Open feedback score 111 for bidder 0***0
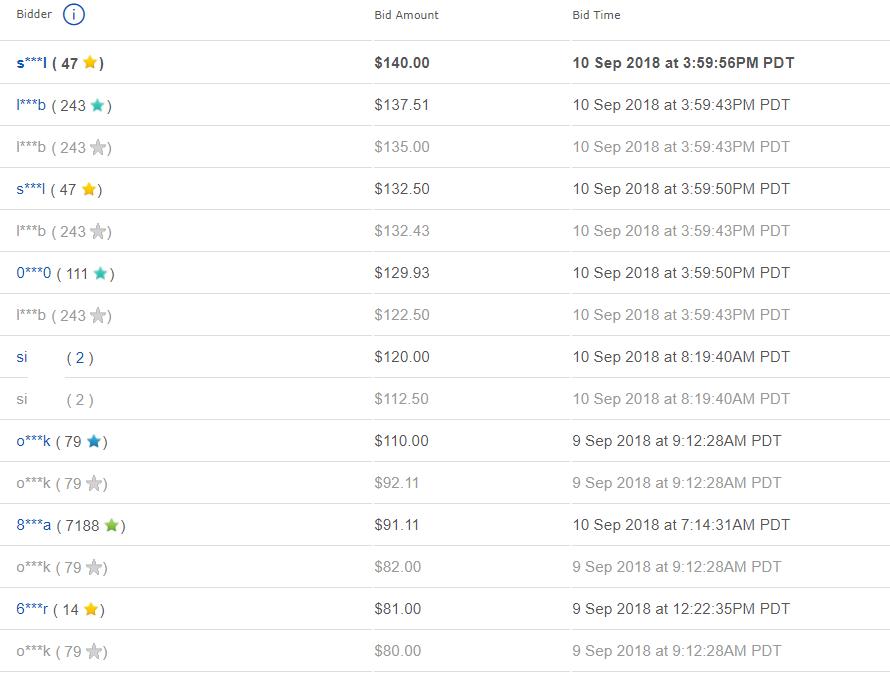Image resolution: width=890 pixels, height=679 pixels. [x=77, y=273]
